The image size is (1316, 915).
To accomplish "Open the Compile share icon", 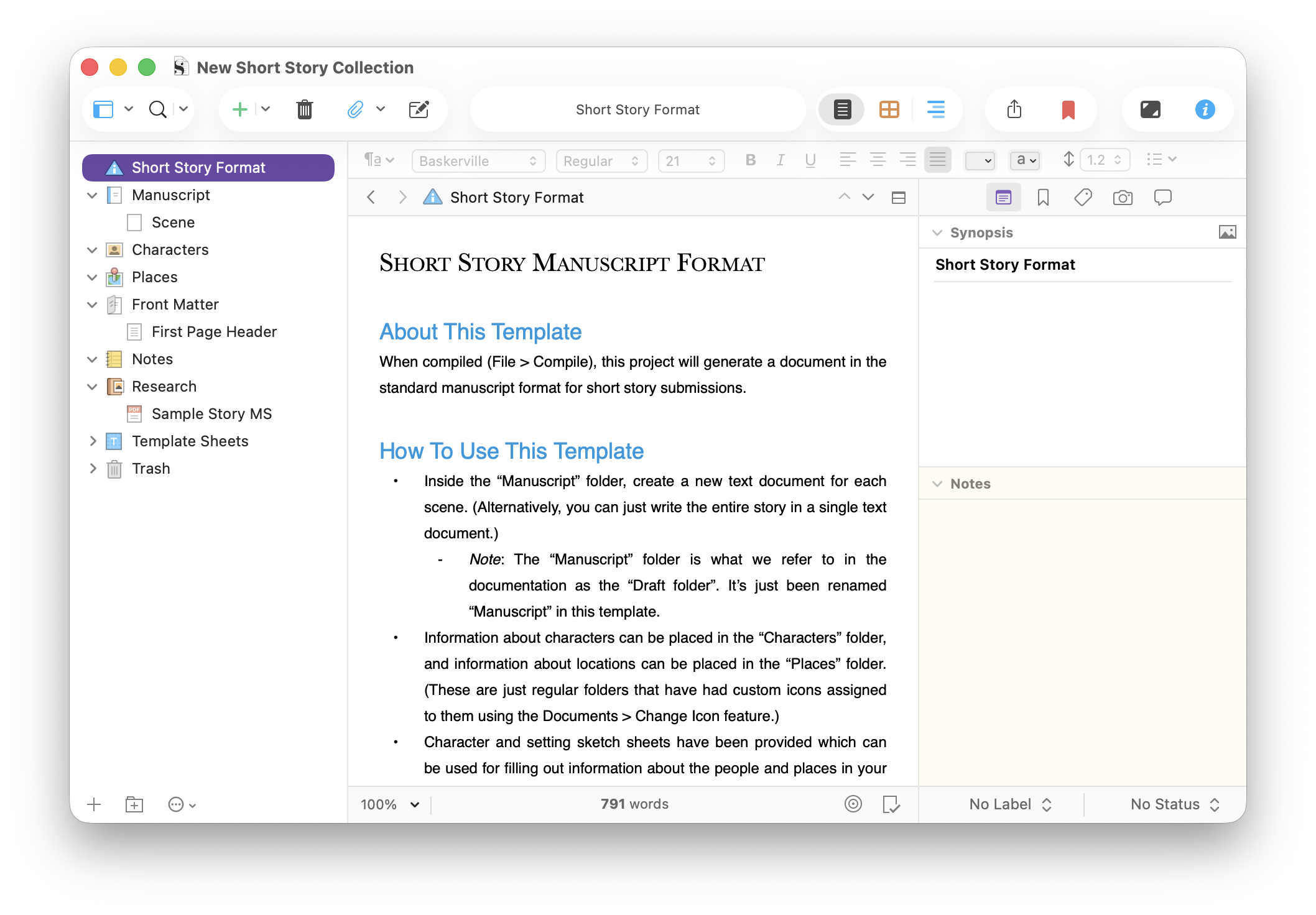I will tap(1014, 109).
